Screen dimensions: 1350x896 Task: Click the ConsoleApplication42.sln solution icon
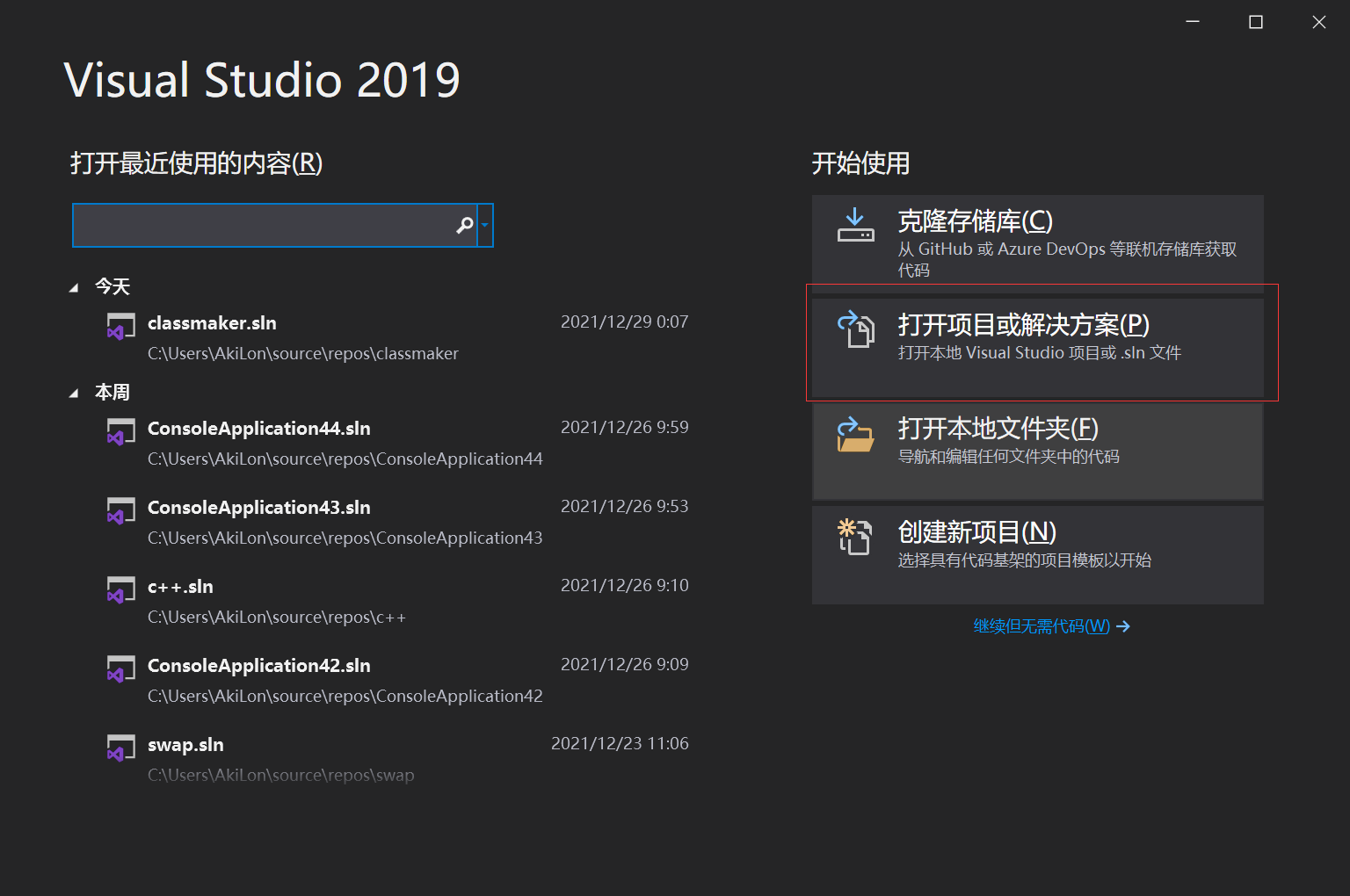pos(121,668)
